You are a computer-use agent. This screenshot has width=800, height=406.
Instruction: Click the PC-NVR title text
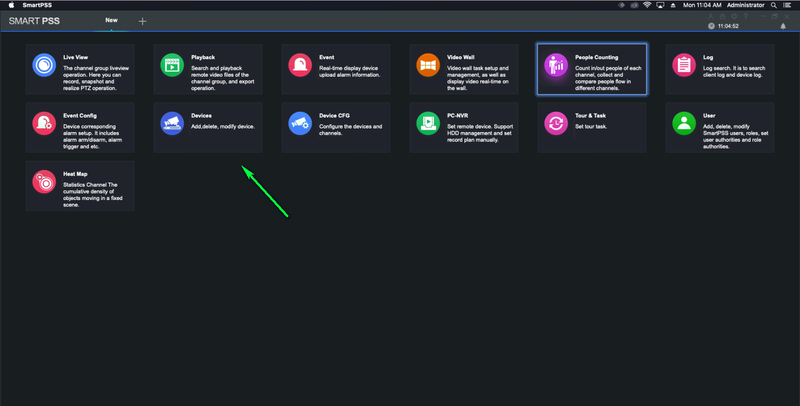[x=458, y=116]
